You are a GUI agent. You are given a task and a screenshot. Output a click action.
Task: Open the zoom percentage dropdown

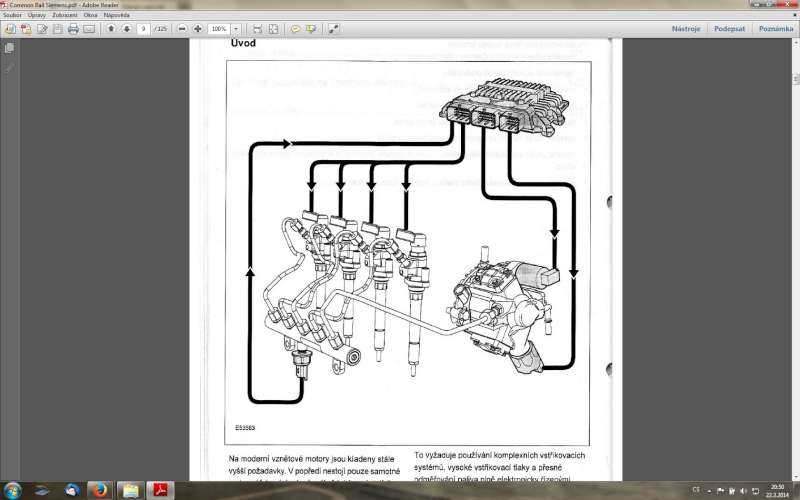pos(237,29)
